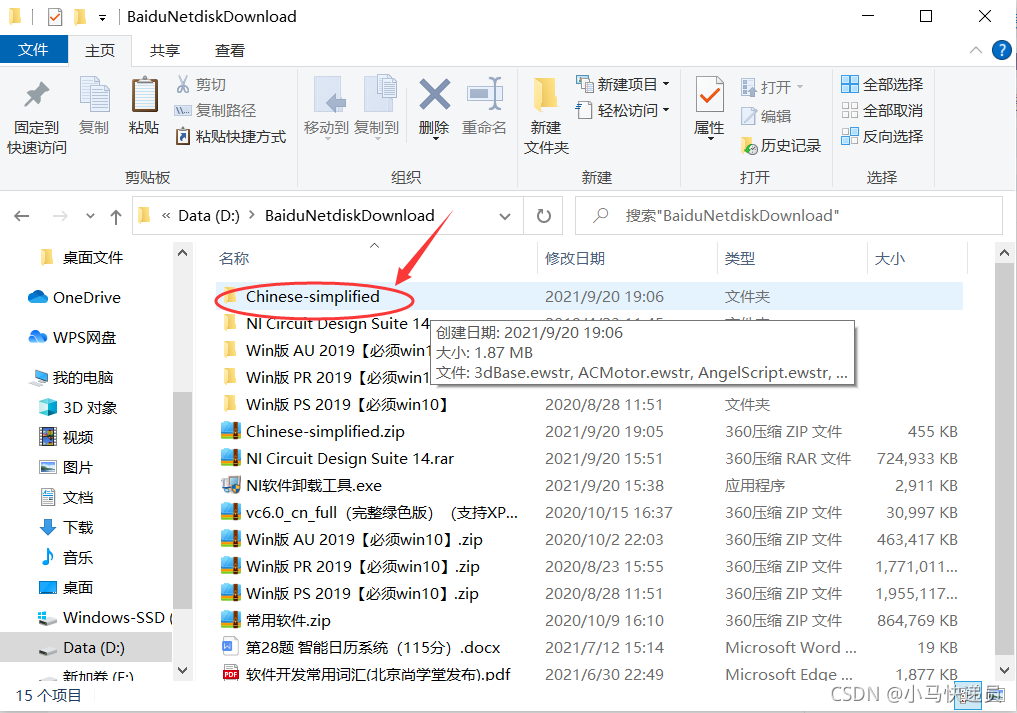Click Select none (全部取消)

pos(882,110)
